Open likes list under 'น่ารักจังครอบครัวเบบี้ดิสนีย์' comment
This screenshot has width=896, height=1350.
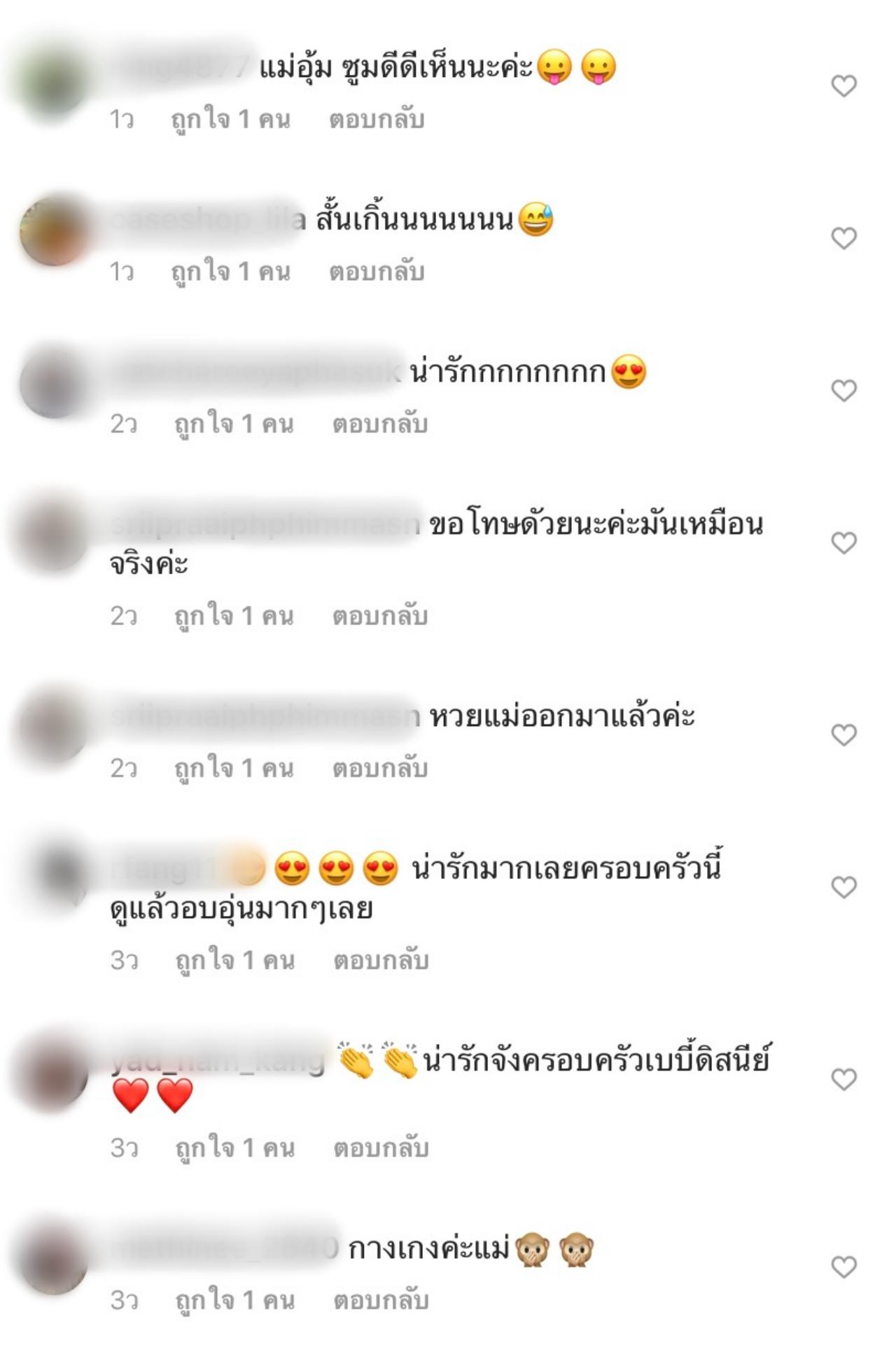click(235, 1148)
